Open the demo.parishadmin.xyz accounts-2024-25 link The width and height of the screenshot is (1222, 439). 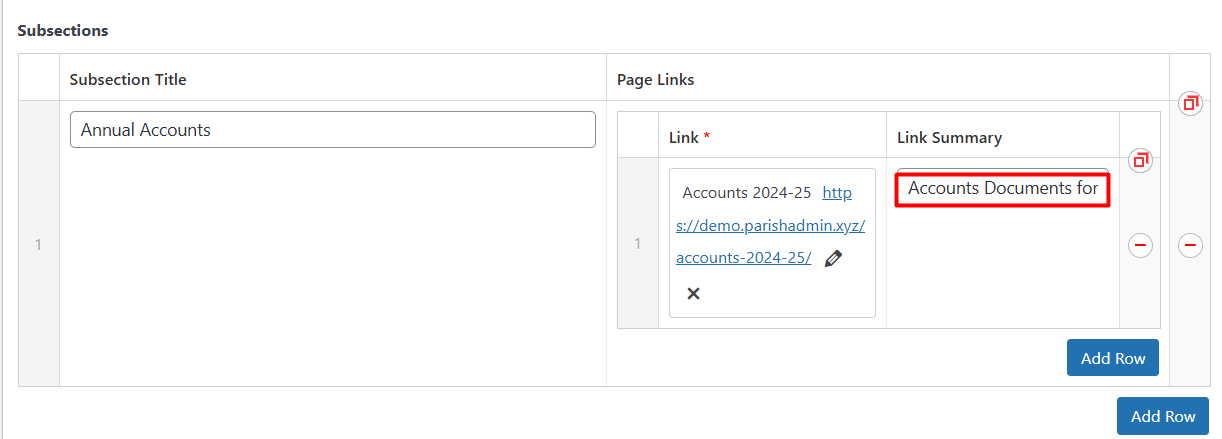point(770,226)
